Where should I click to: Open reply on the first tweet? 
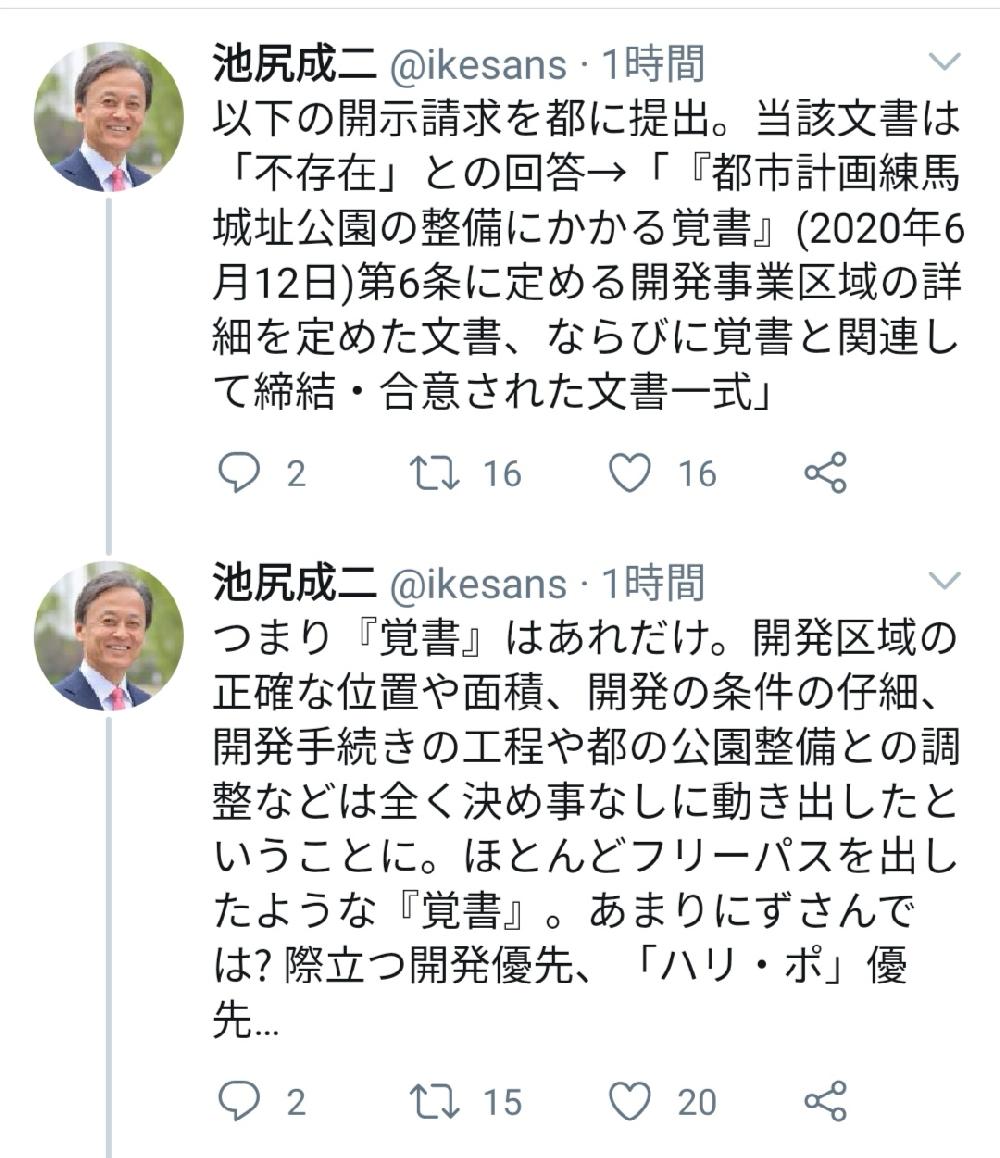click(239, 473)
